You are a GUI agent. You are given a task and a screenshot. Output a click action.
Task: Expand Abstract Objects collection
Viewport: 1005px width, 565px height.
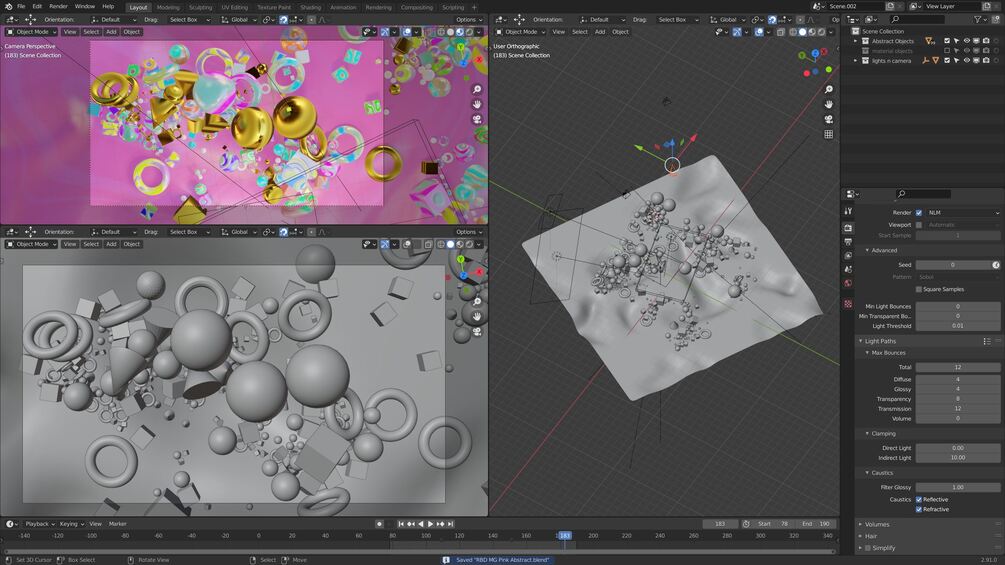pyautogui.click(x=856, y=41)
